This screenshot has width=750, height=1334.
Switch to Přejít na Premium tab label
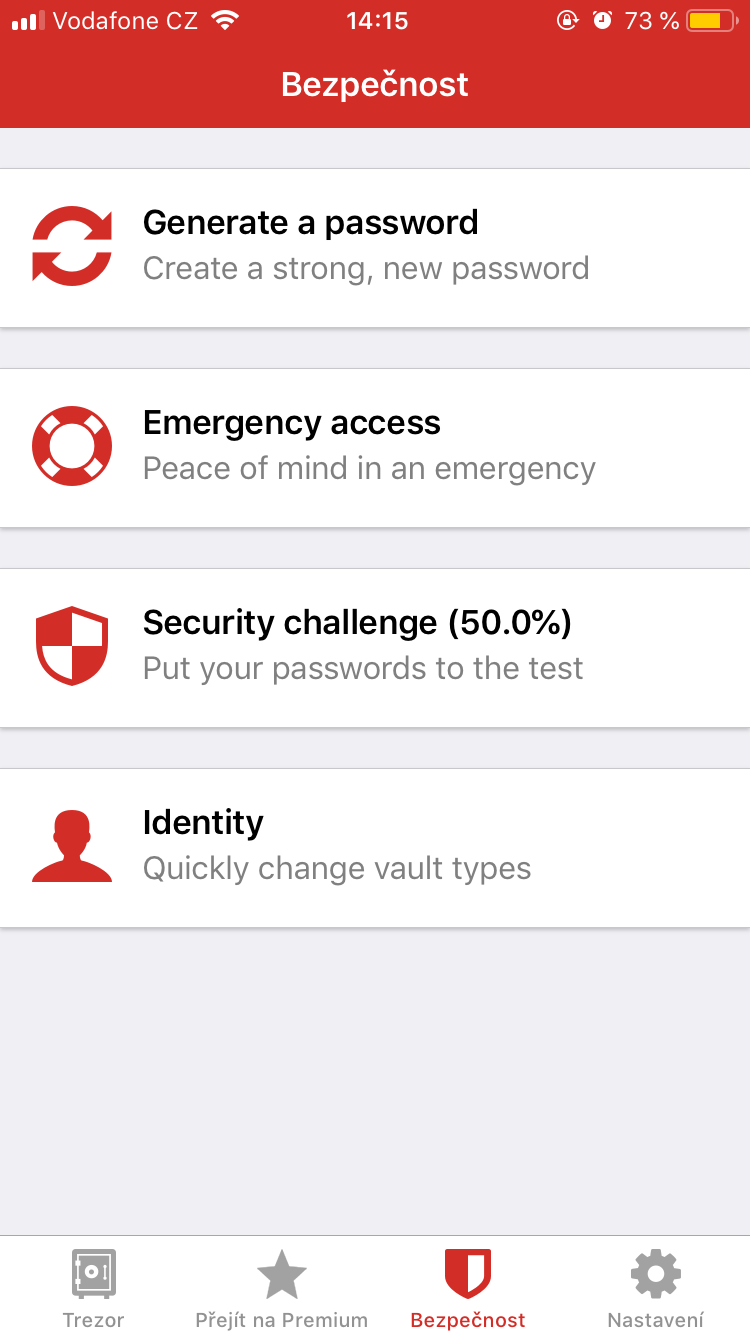coord(281,1320)
